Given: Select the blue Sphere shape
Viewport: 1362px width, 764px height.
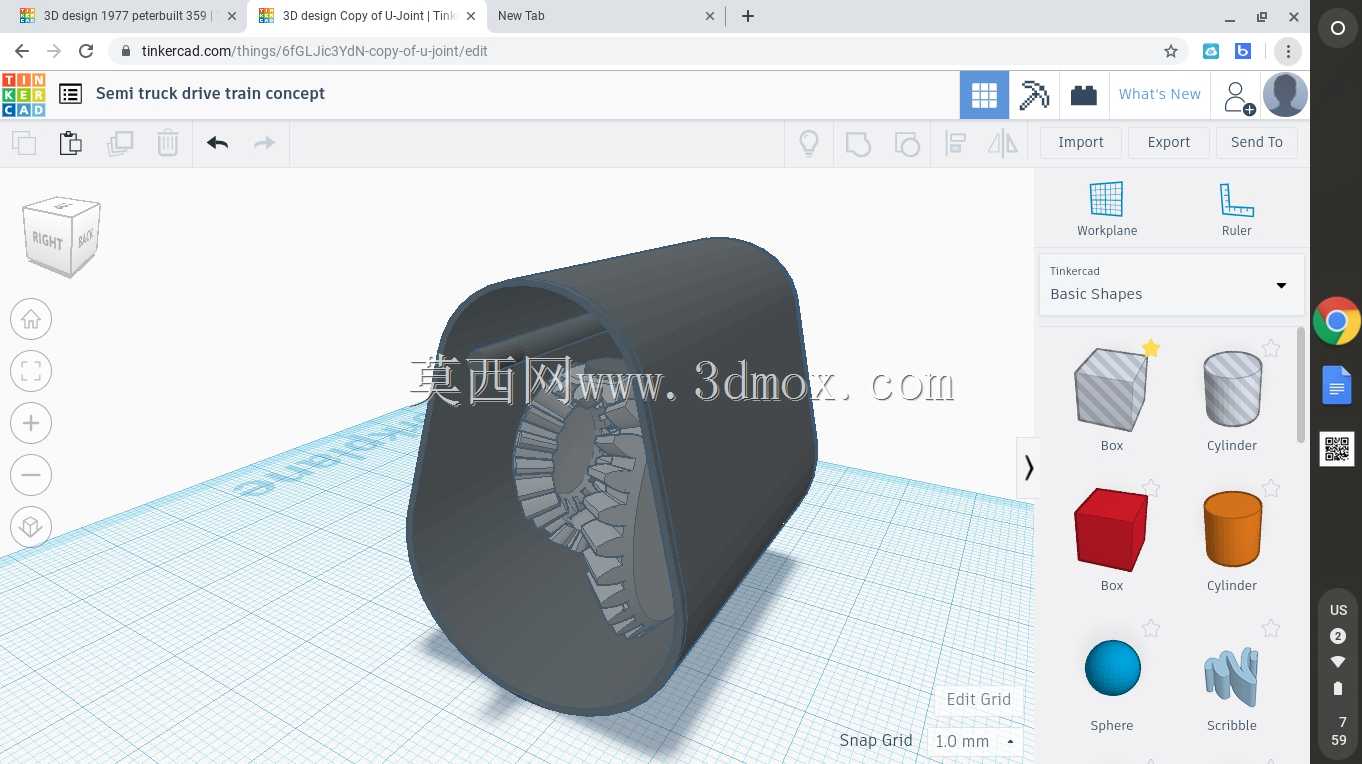Looking at the screenshot, I should point(1112,668).
